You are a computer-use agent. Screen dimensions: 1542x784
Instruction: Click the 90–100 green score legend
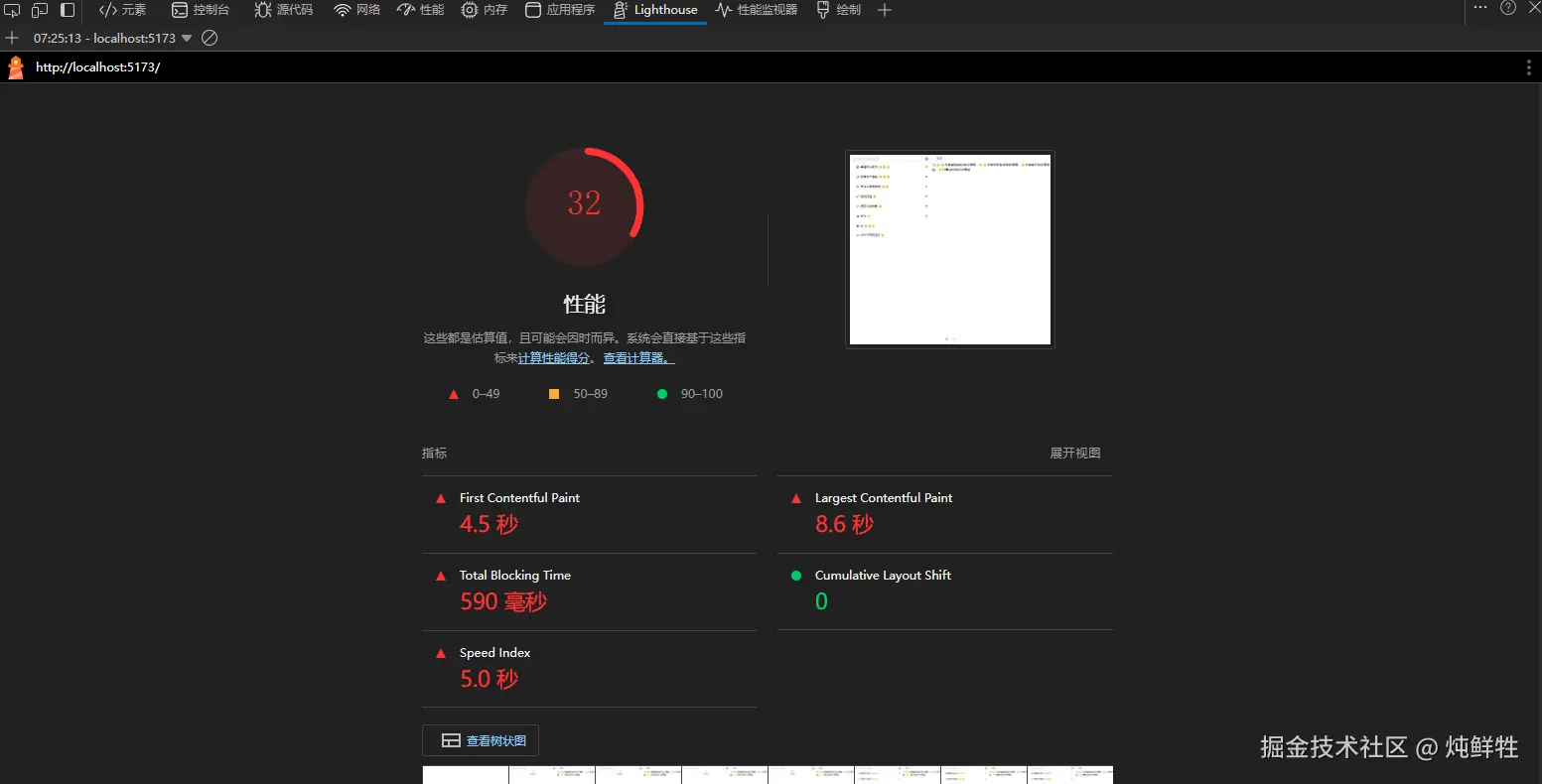(690, 394)
